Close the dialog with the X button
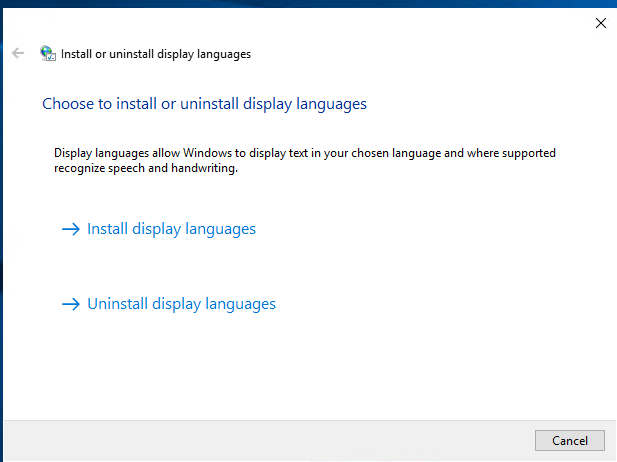617x462 pixels. point(600,23)
